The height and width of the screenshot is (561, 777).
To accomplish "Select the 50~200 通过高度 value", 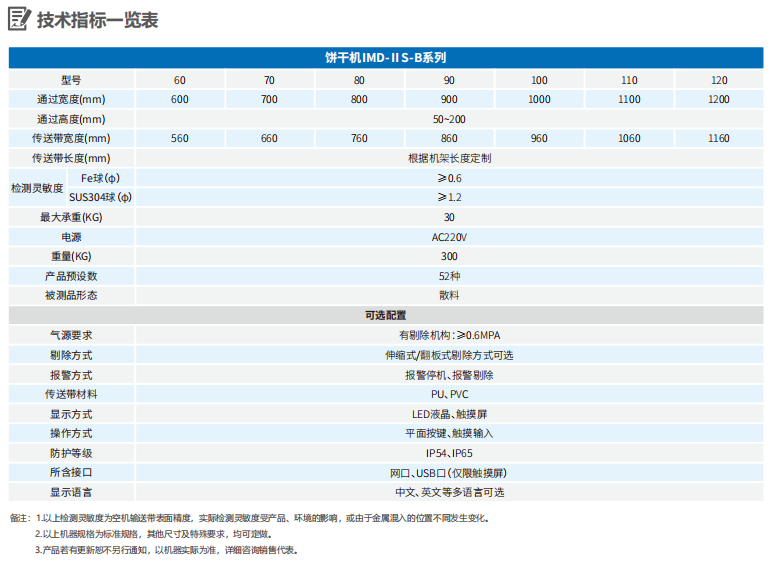I will [x=449, y=119].
